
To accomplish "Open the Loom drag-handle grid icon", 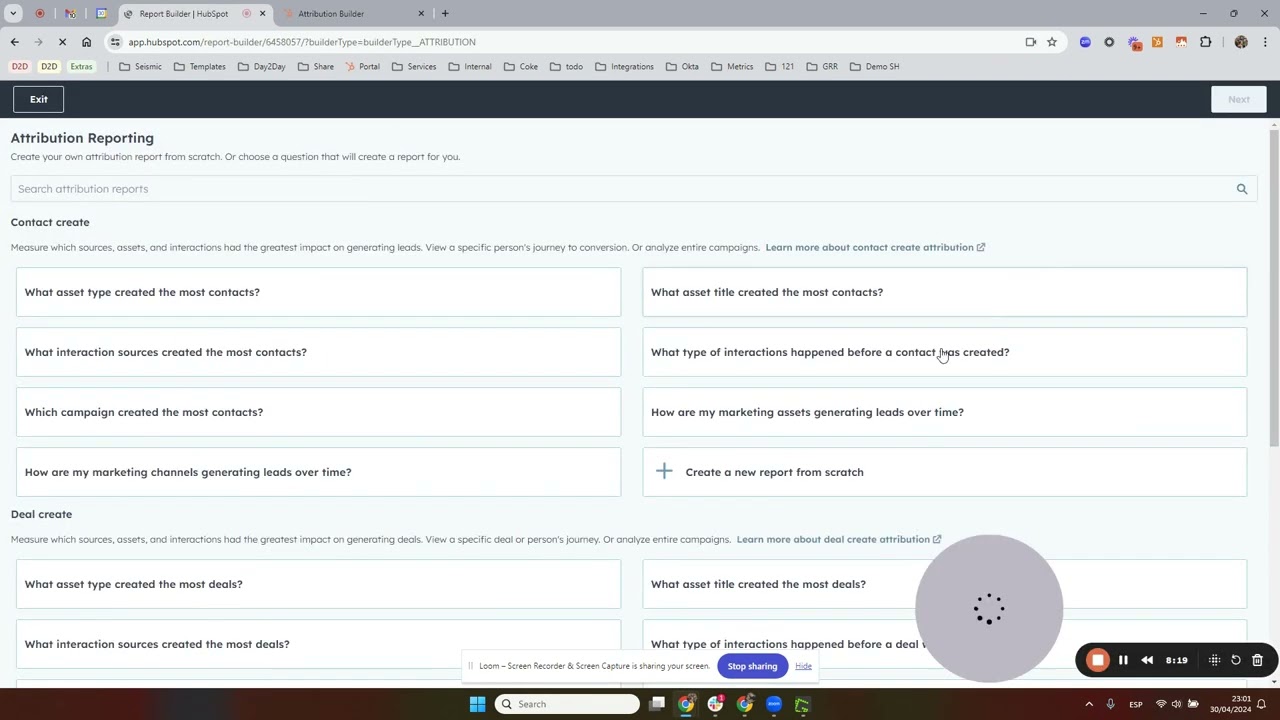I will (1214, 660).
